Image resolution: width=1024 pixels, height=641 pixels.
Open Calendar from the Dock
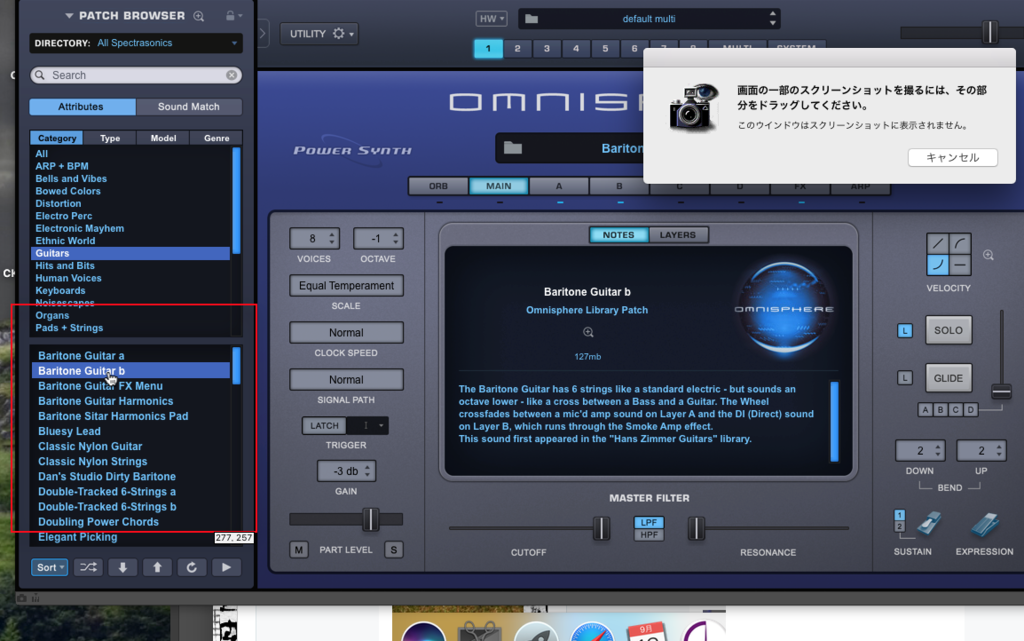[647, 631]
